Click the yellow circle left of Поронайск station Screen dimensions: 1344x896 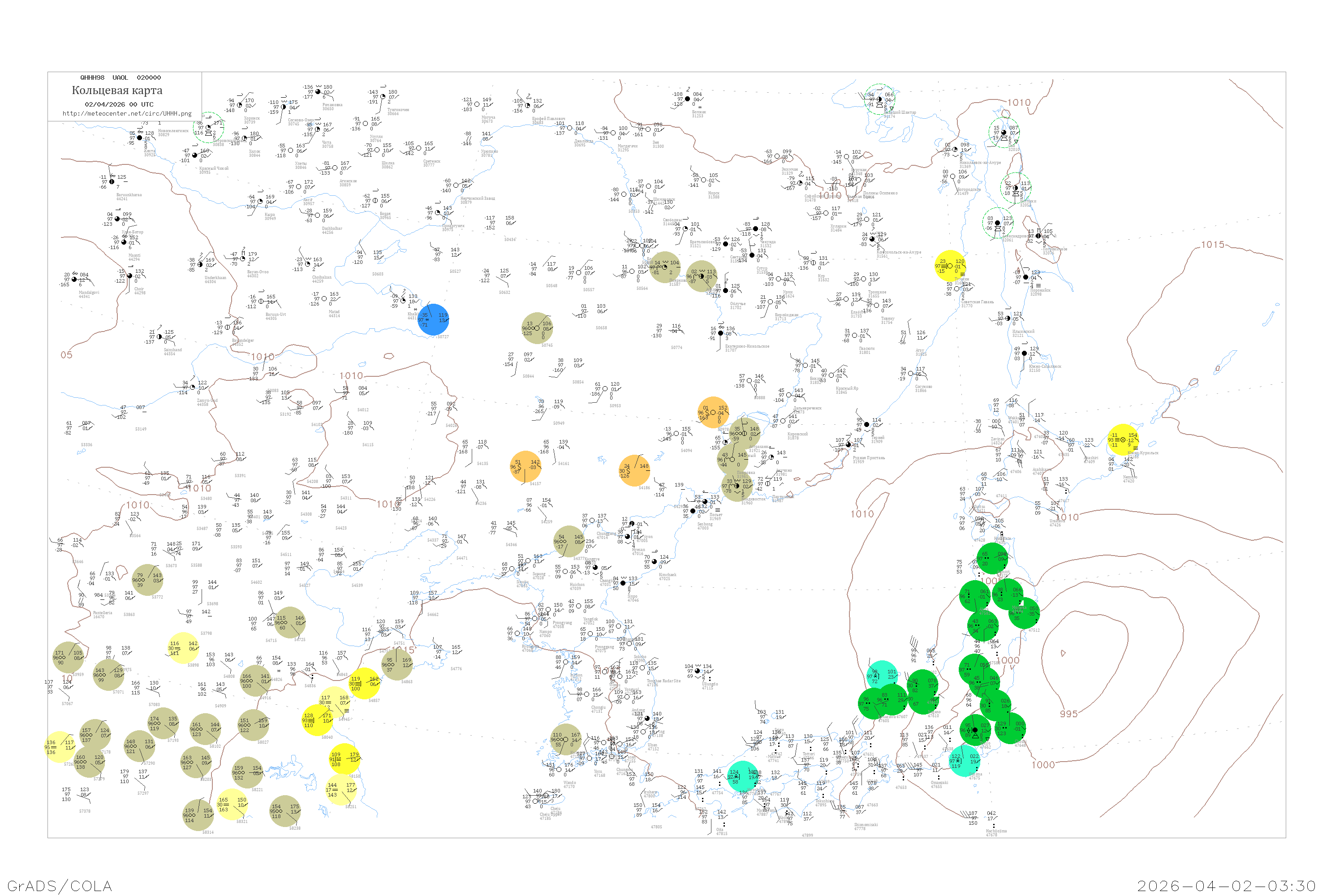tap(950, 266)
